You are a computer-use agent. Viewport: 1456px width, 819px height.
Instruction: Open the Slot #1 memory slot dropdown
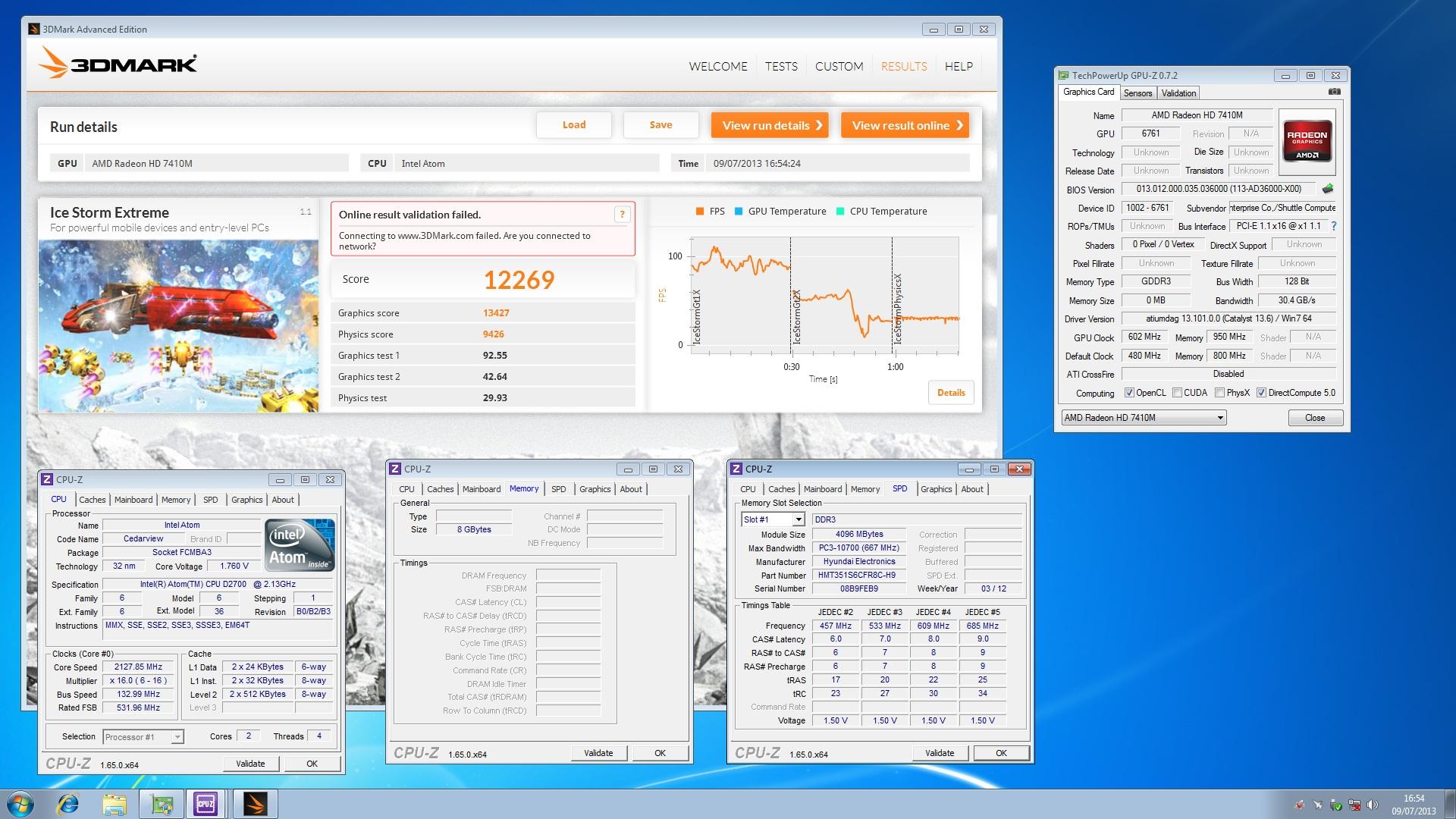tap(772, 519)
